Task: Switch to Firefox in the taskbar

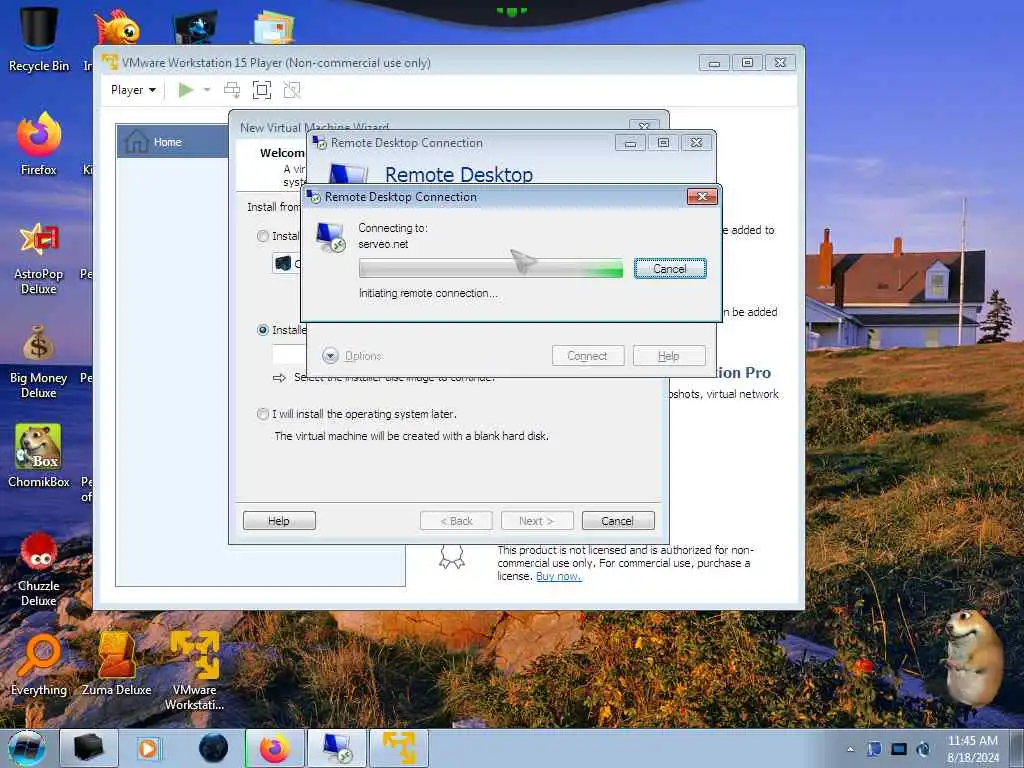Action: pos(275,748)
